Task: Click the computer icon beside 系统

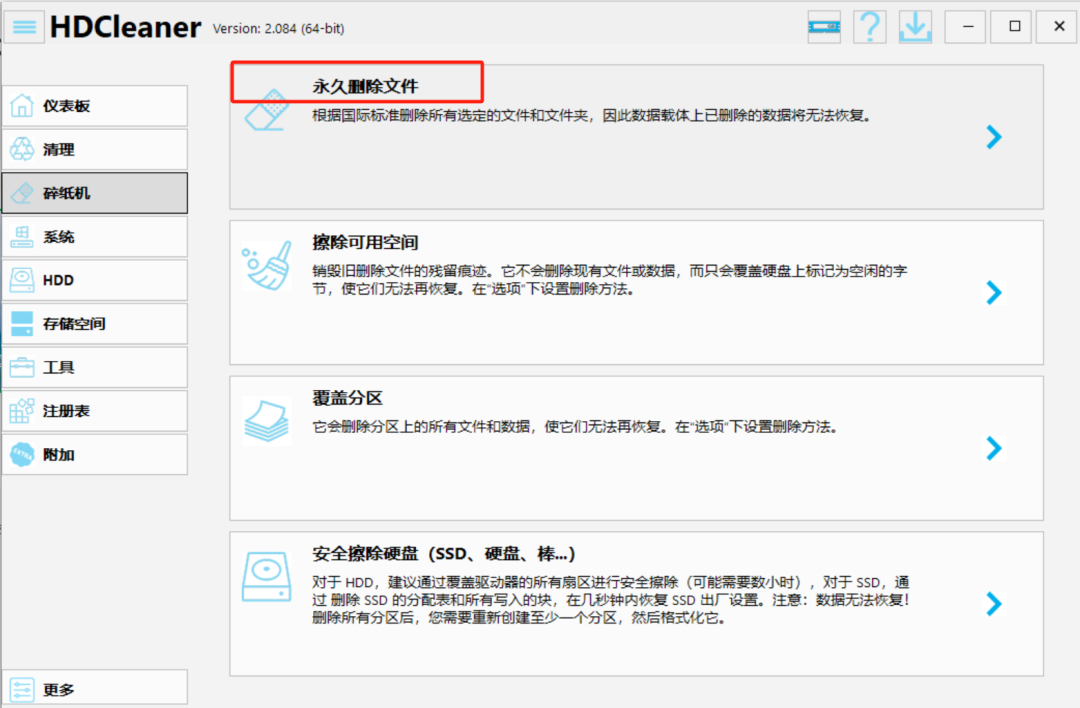Action: [x=22, y=236]
